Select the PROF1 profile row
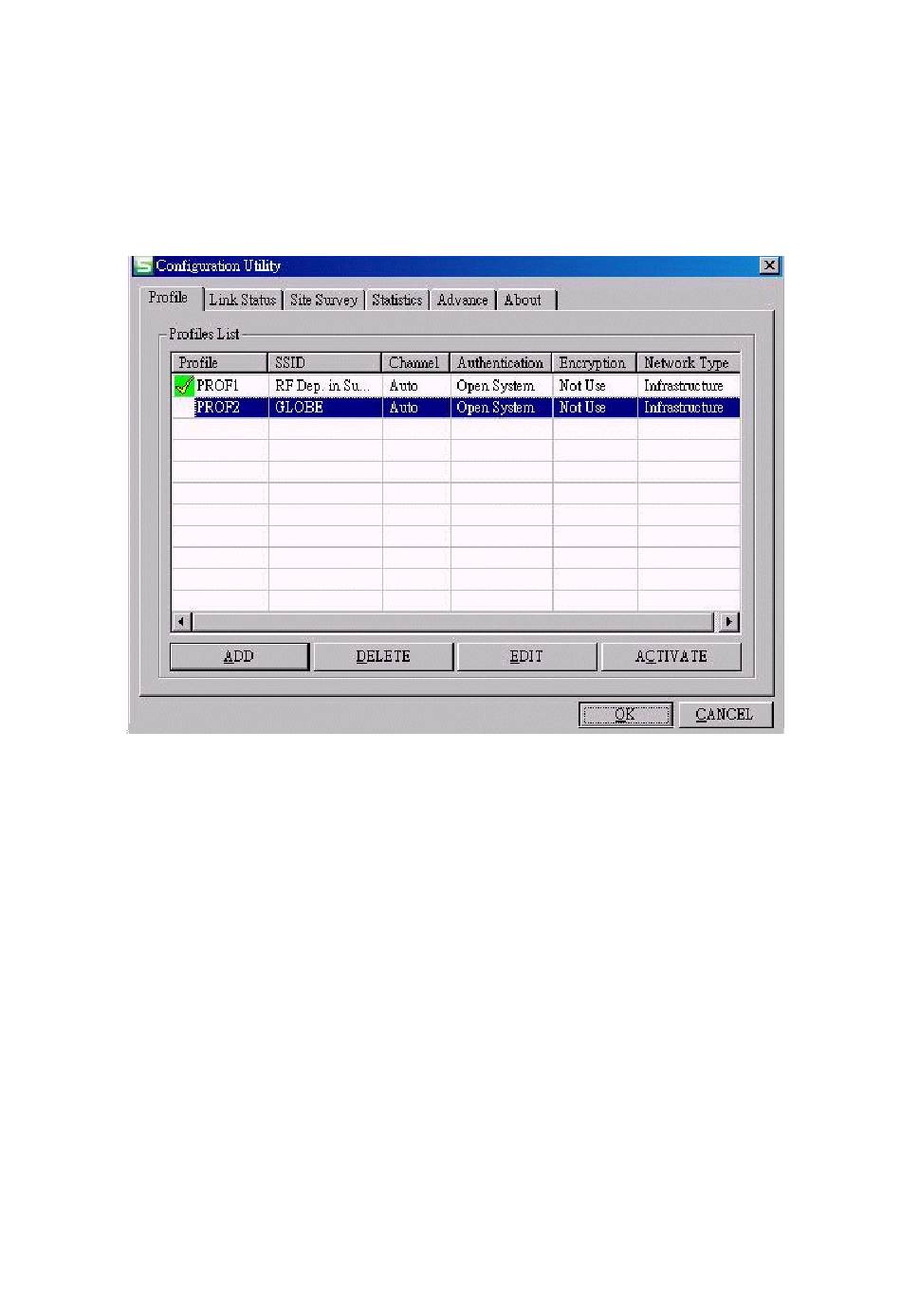This screenshot has height=1316, width=901. (x=455, y=386)
